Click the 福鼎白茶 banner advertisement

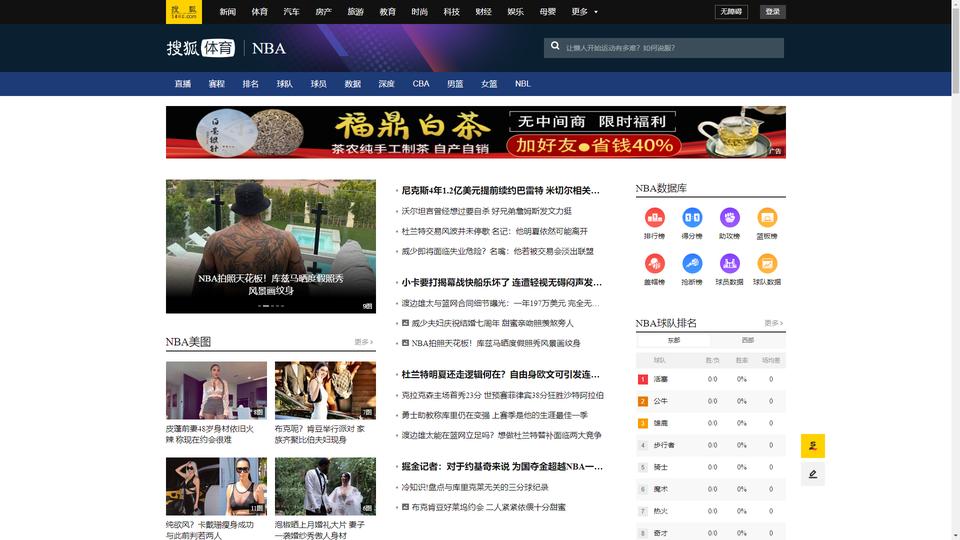pos(476,132)
